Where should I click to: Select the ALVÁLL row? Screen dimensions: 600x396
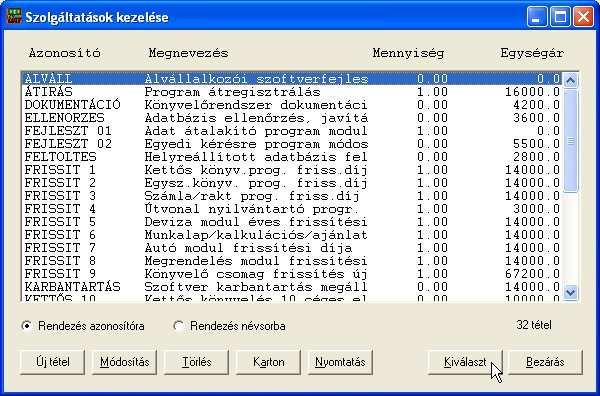292,79
